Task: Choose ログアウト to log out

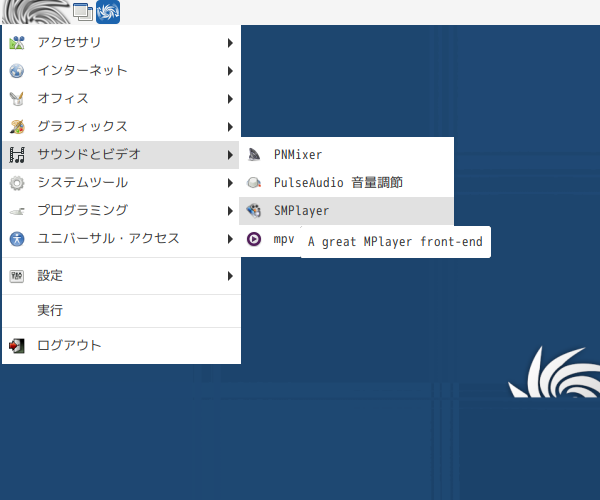Action: [x=121, y=346]
